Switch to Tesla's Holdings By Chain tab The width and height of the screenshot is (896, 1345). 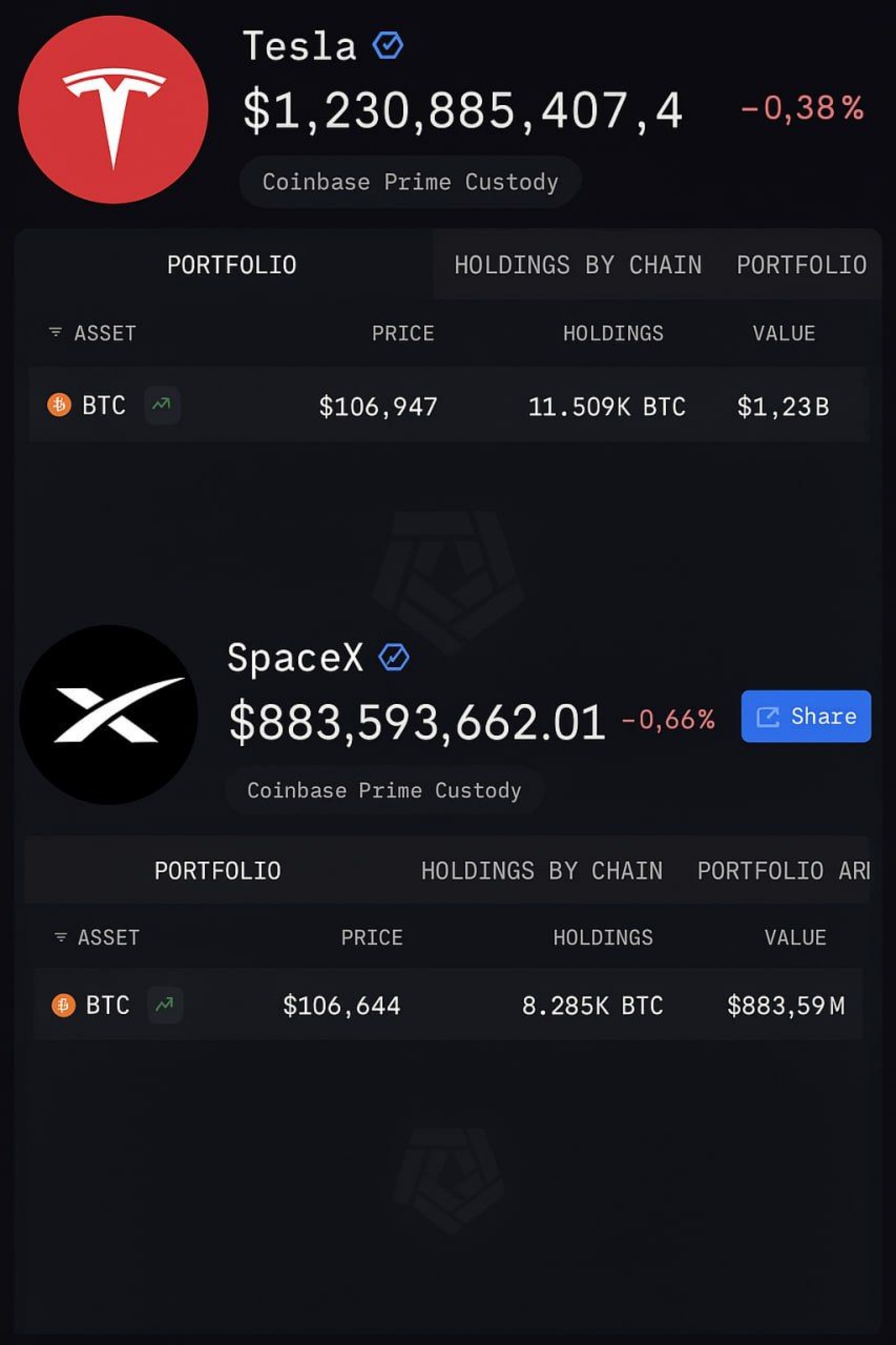pyautogui.click(x=578, y=265)
